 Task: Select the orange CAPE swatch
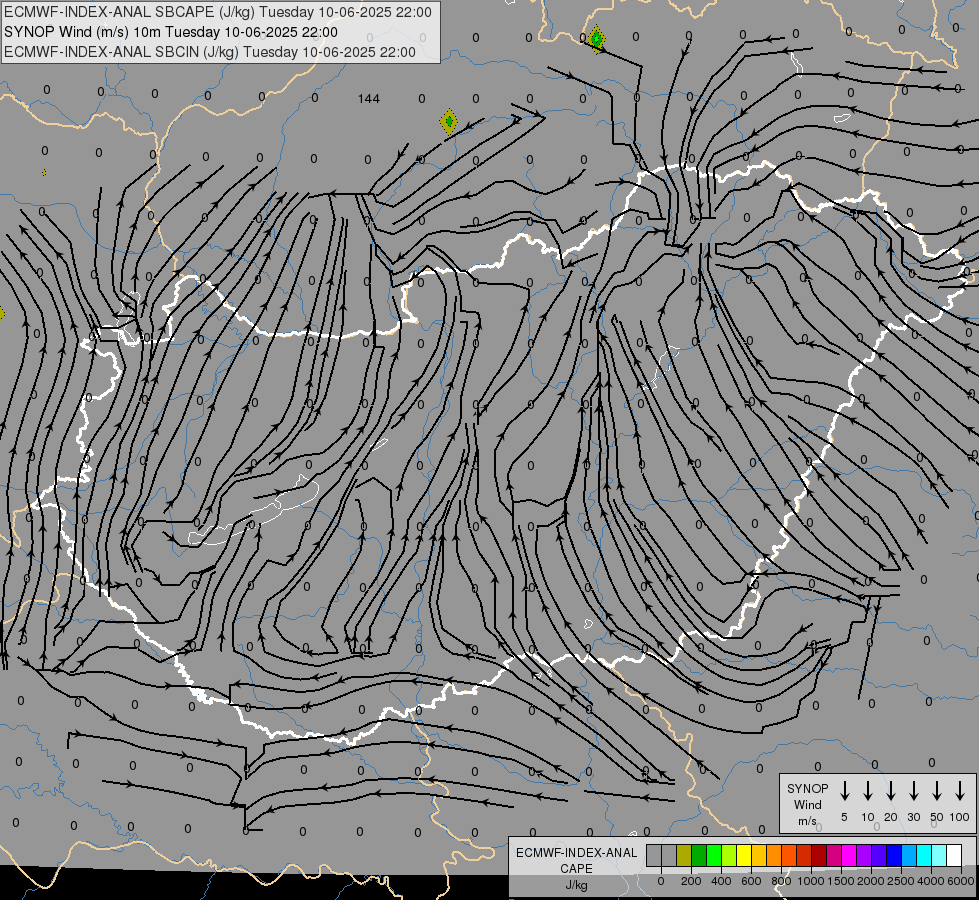point(774,855)
